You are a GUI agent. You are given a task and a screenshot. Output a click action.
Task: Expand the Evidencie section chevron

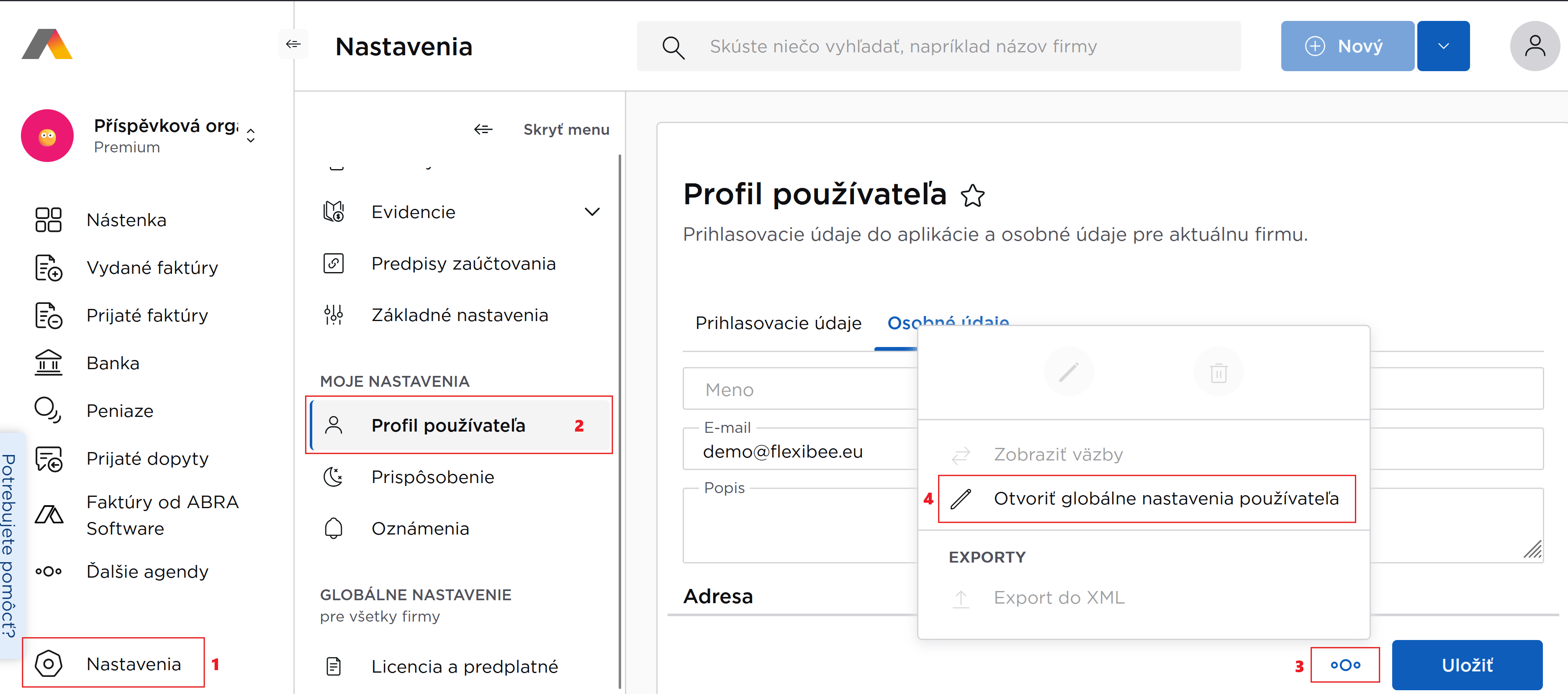point(591,212)
